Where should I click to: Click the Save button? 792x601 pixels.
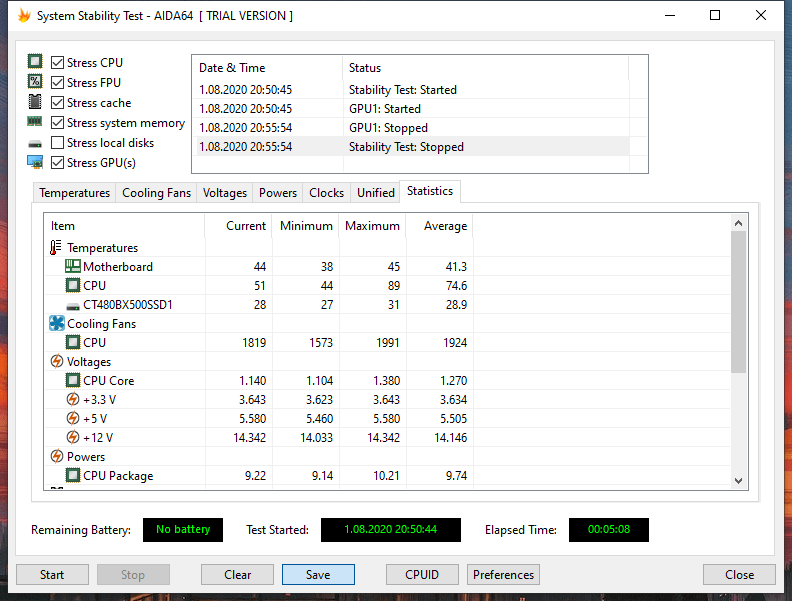tap(318, 575)
